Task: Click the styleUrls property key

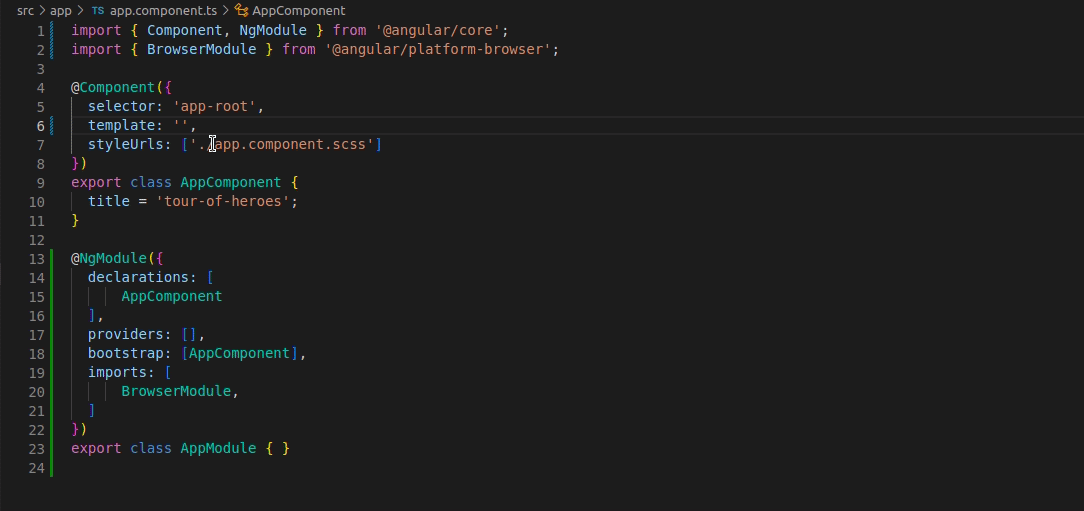Action: [126, 145]
